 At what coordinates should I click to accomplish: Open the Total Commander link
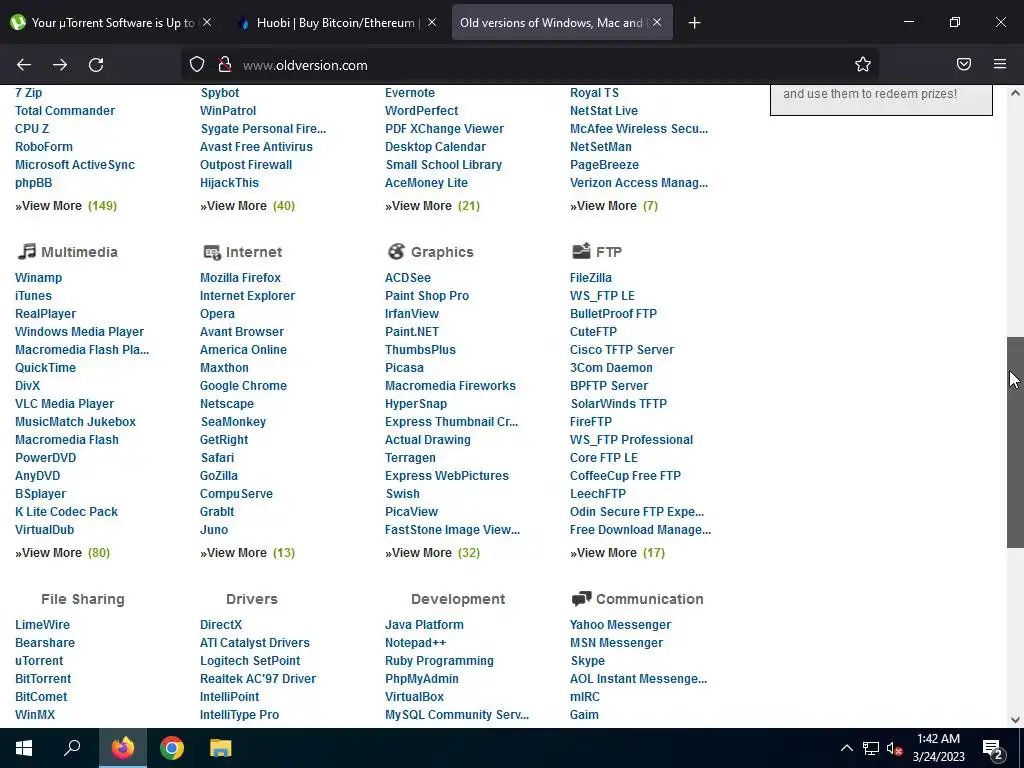(x=65, y=110)
